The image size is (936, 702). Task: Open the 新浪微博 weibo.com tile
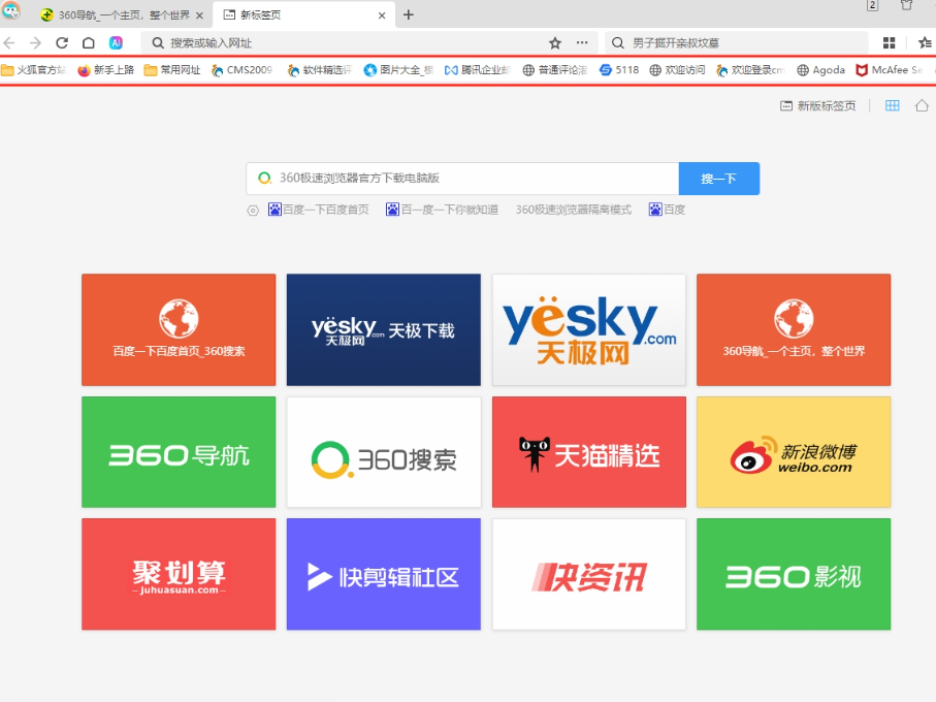793,452
